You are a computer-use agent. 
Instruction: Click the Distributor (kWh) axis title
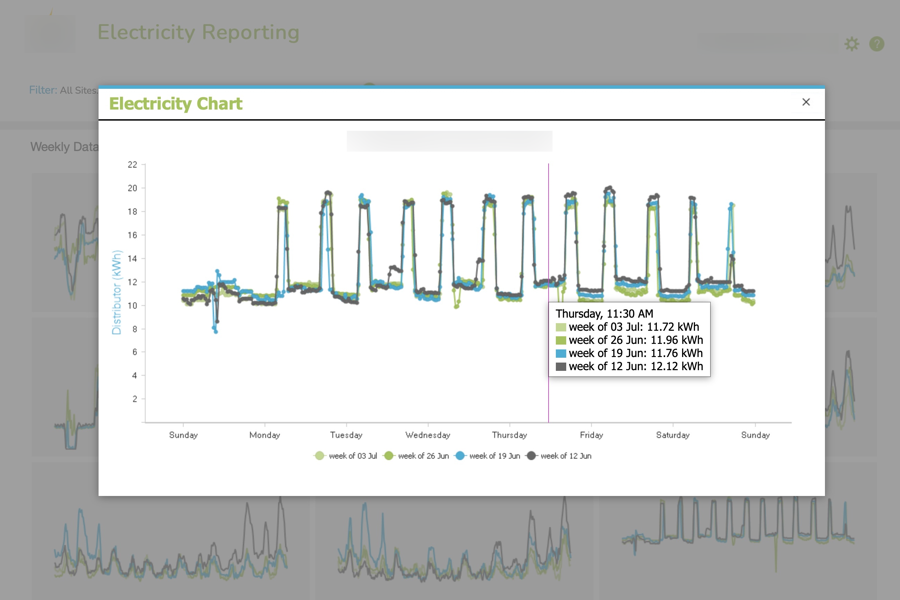coord(116,290)
